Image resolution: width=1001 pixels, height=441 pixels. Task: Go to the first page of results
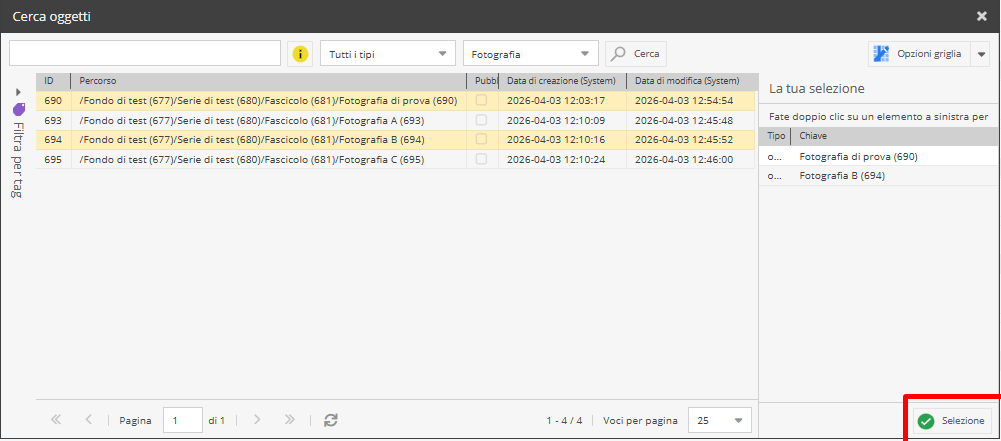56,421
